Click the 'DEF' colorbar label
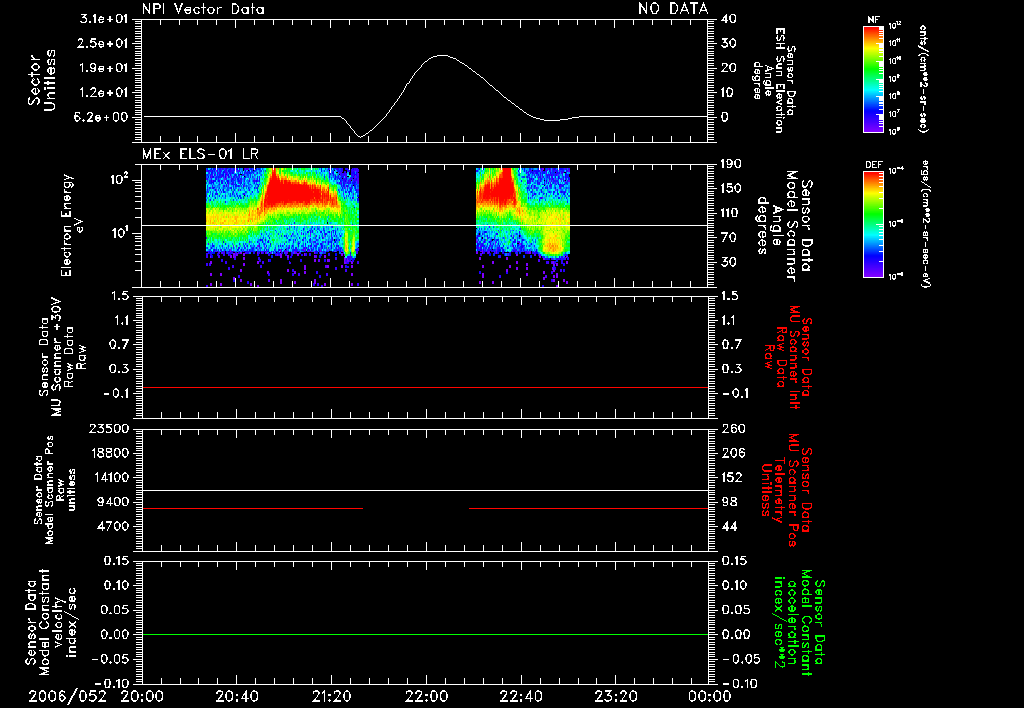Image resolution: width=1024 pixels, height=708 pixels. pyautogui.click(x=874, y=165)
